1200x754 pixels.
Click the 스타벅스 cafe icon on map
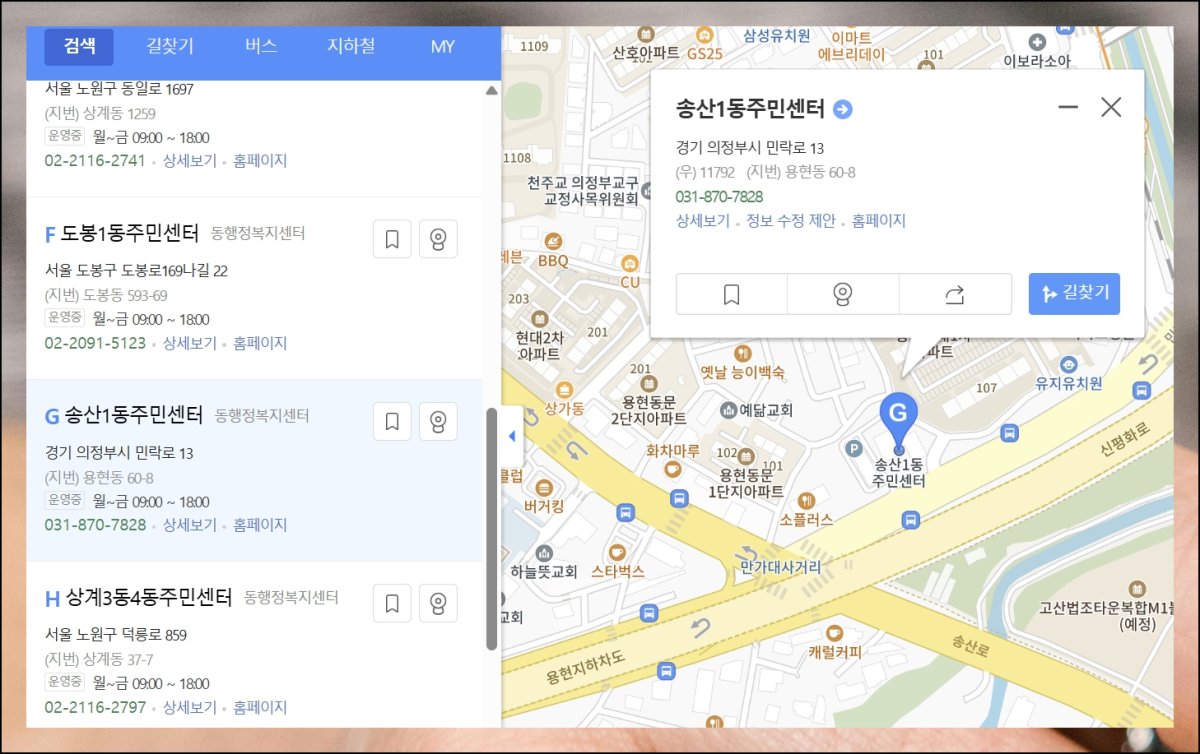[617, 552]
